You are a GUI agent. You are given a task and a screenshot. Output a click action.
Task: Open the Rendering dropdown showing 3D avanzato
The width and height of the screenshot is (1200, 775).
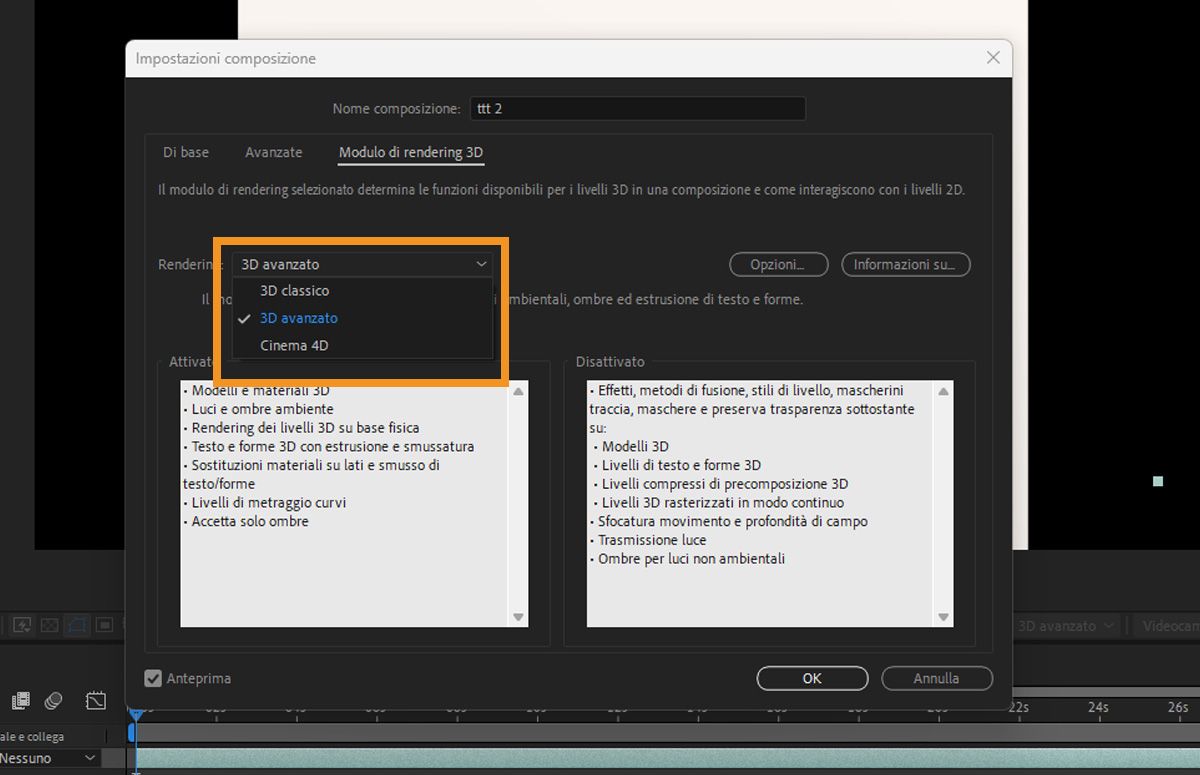pos(363,264)
